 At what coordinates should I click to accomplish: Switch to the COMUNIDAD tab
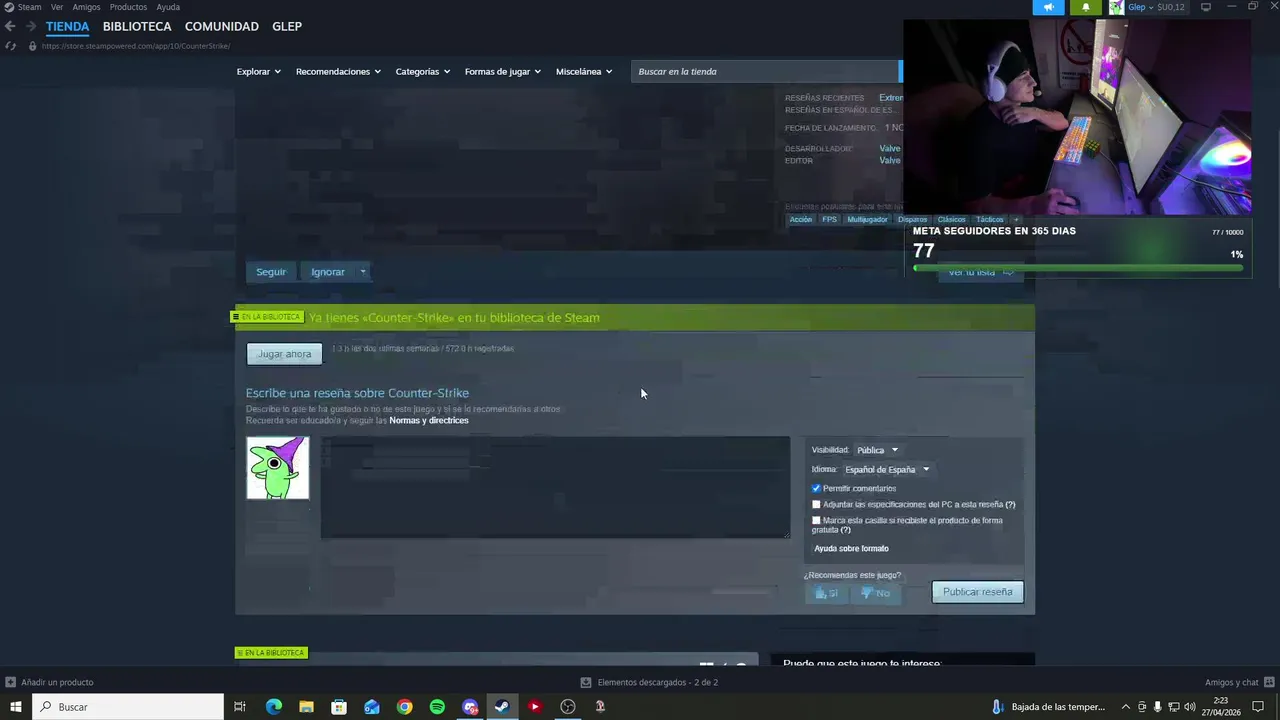tap(222, 26)
